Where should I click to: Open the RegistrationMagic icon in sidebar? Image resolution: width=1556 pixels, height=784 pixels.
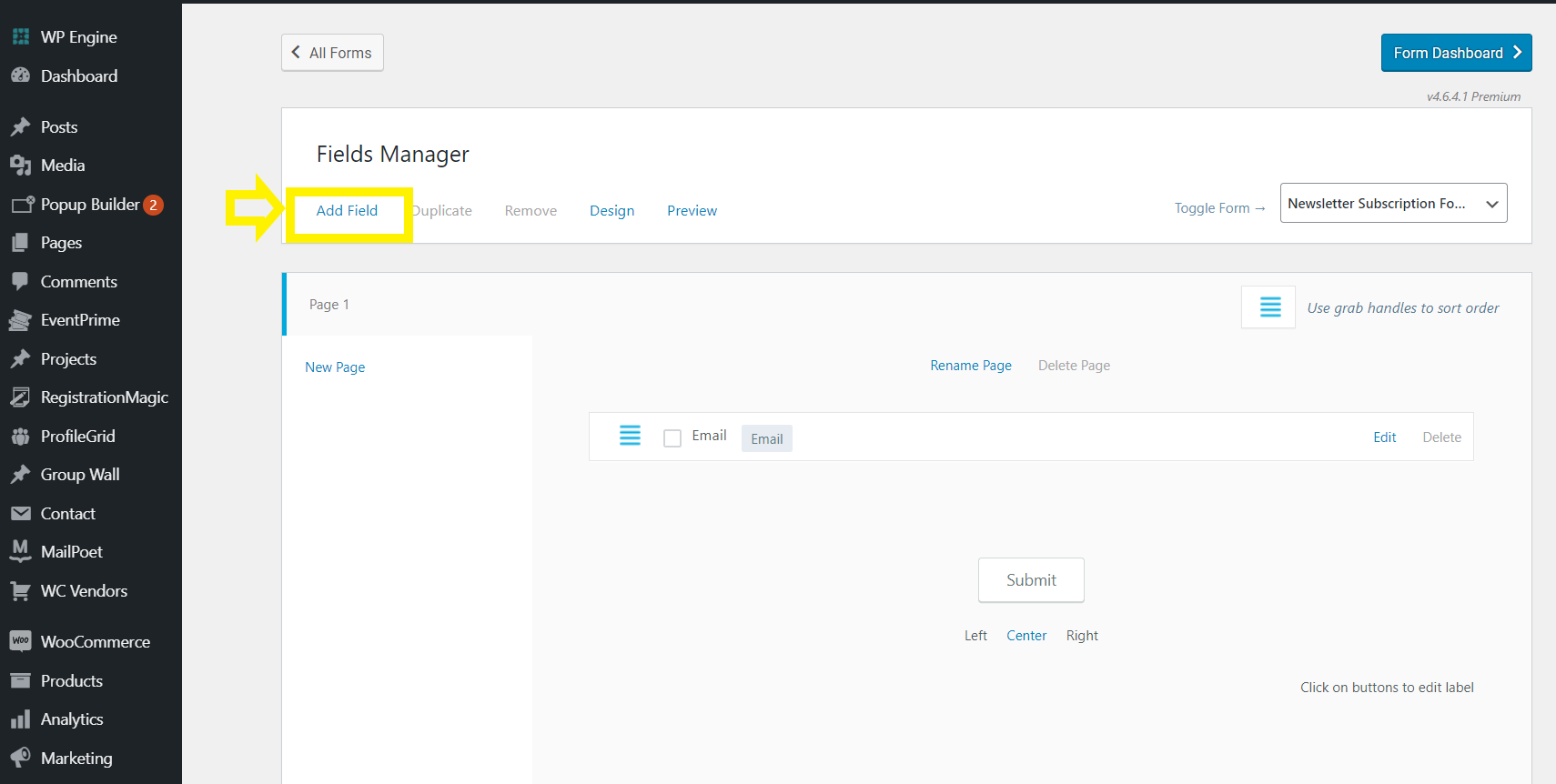pos(20,397)
